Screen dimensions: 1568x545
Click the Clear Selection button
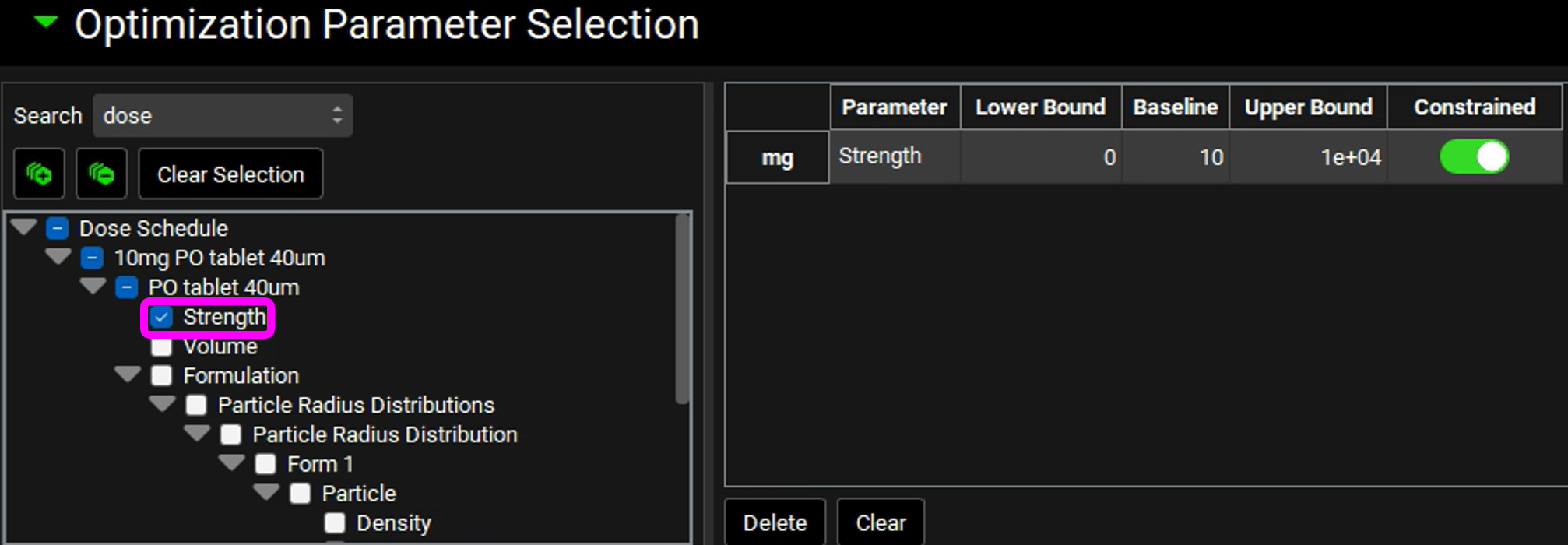click(230, 174)
